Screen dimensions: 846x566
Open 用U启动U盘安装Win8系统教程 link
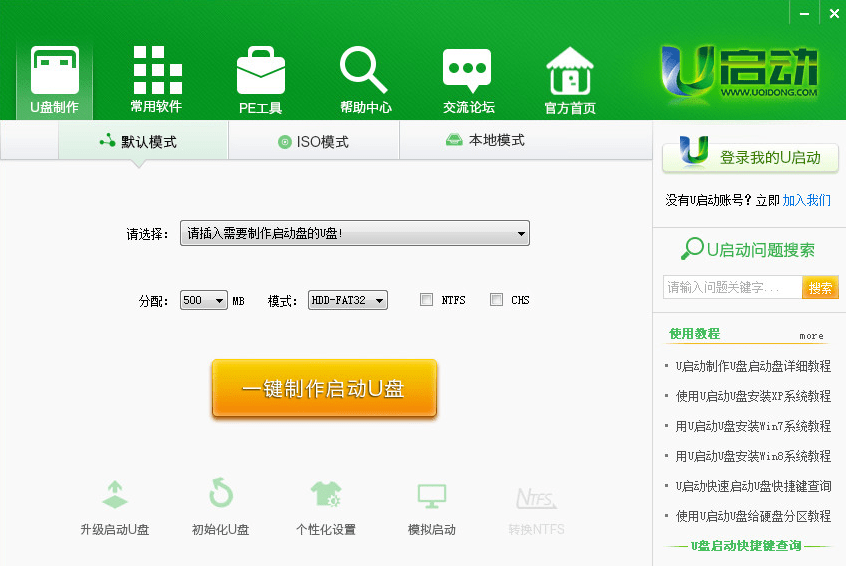(x=753, y=456)
